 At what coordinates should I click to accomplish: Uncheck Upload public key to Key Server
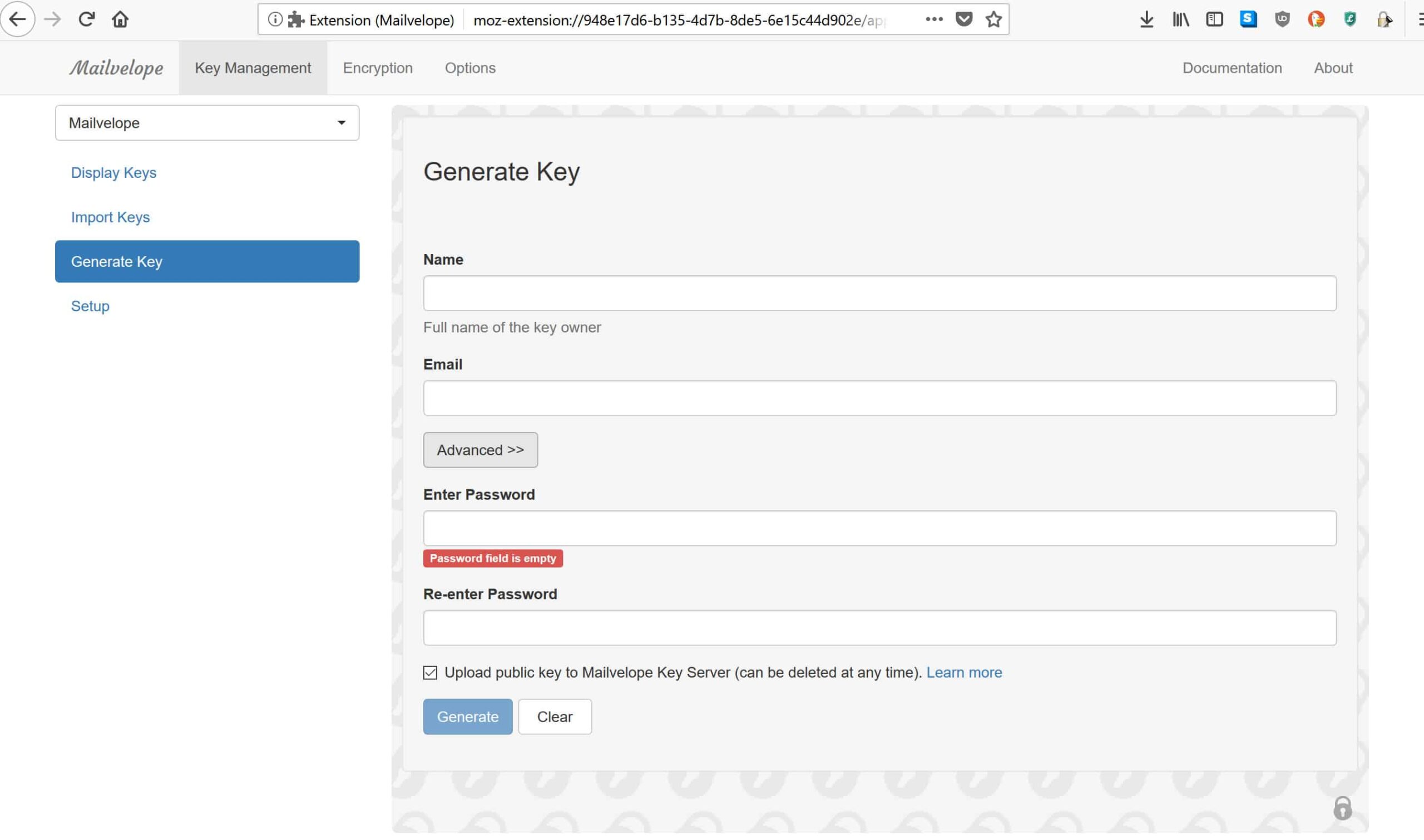click(x=431, y=673)
